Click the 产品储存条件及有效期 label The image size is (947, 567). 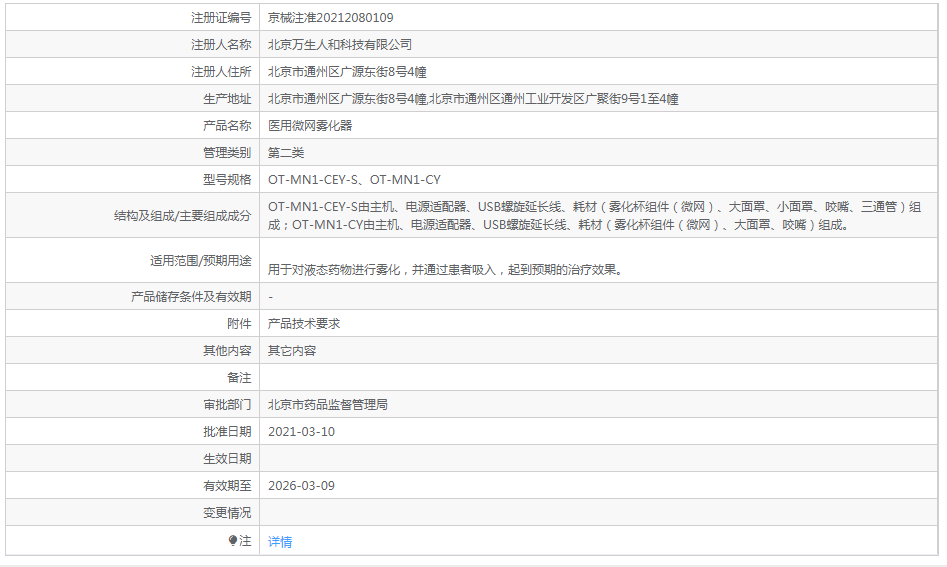pyautogui.click(x=191, y=296)
